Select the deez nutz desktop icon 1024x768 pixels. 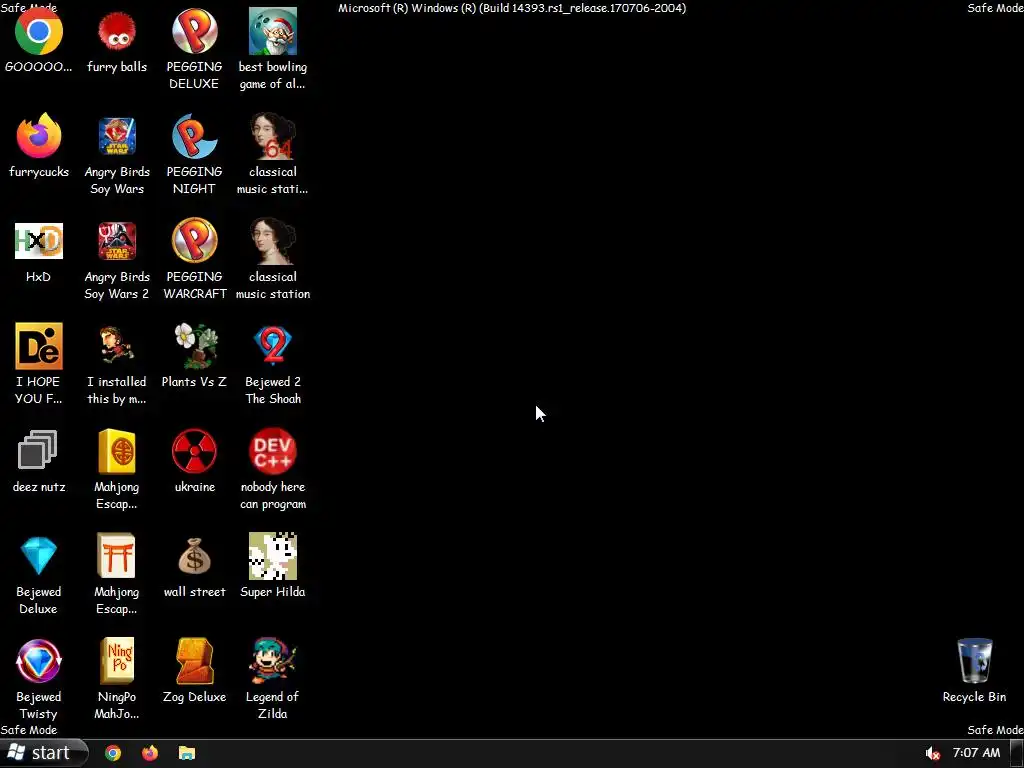pos(37,450)
